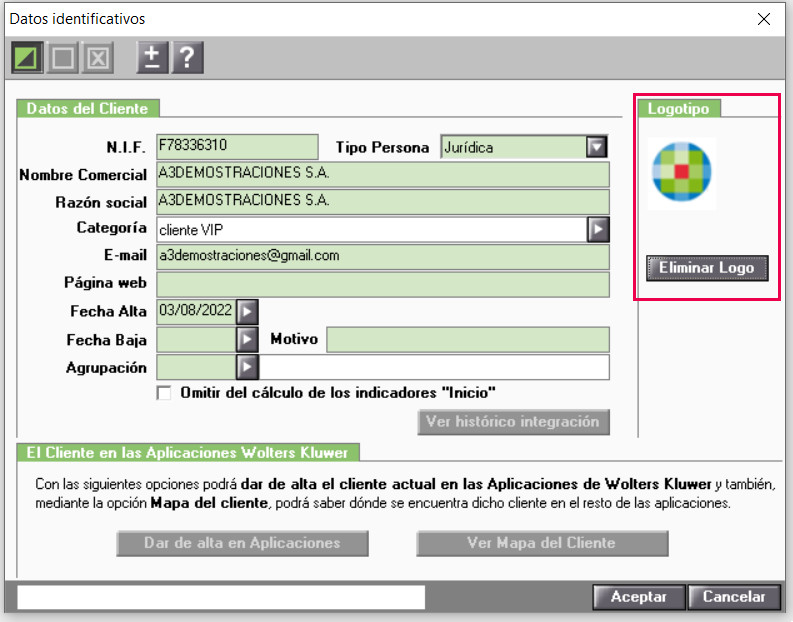Select the Logotipo section header
The height and width of the screenshot is (622, 793).
pos(679,109)
